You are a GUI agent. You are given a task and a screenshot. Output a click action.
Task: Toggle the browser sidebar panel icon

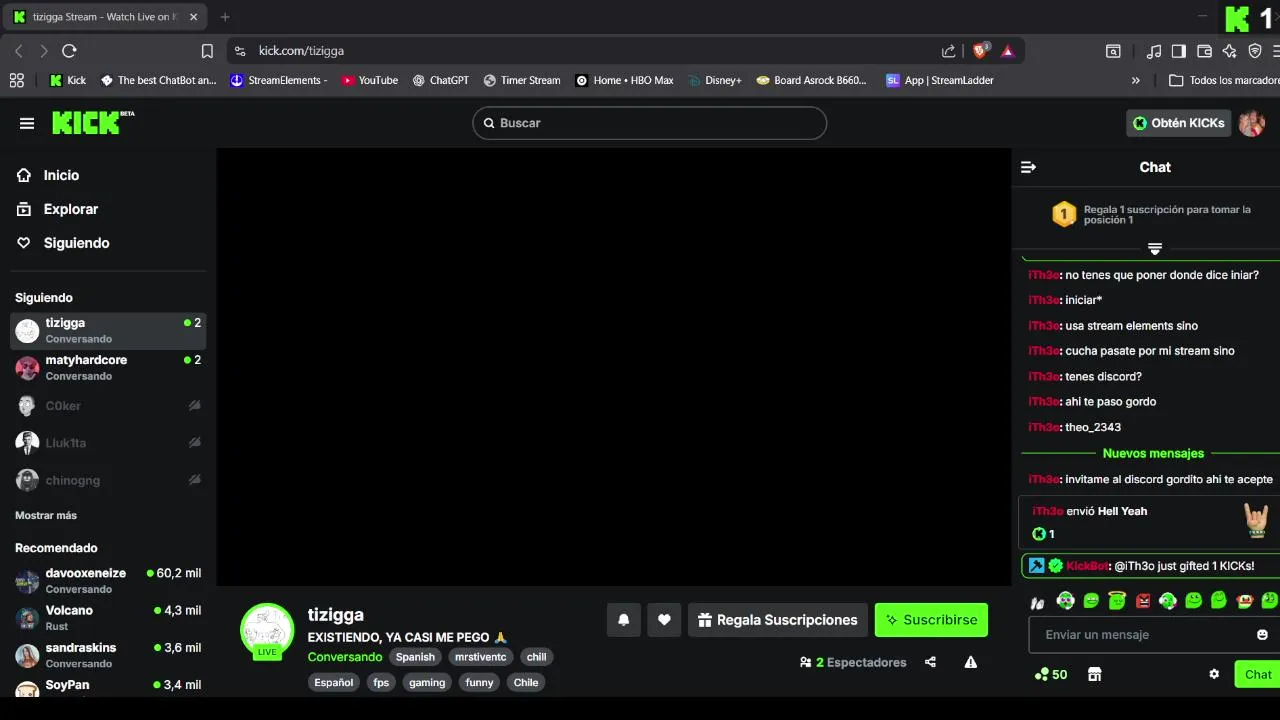click(1179, 51)
